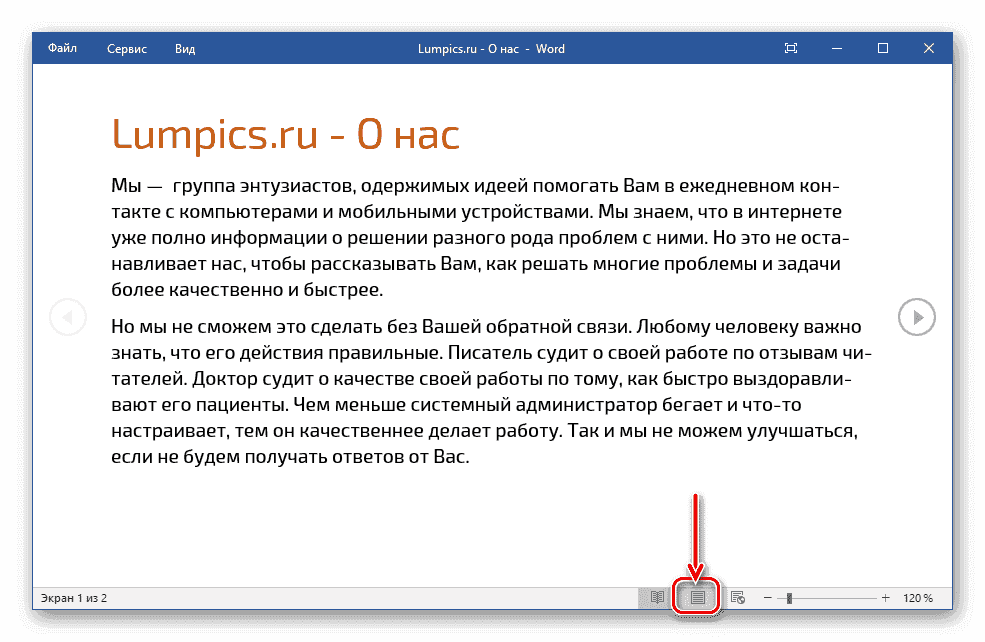985x642 pixels.
Task: Toggle Auto-hide Ribbon in title bar
Action: click(x=790, y=47)
